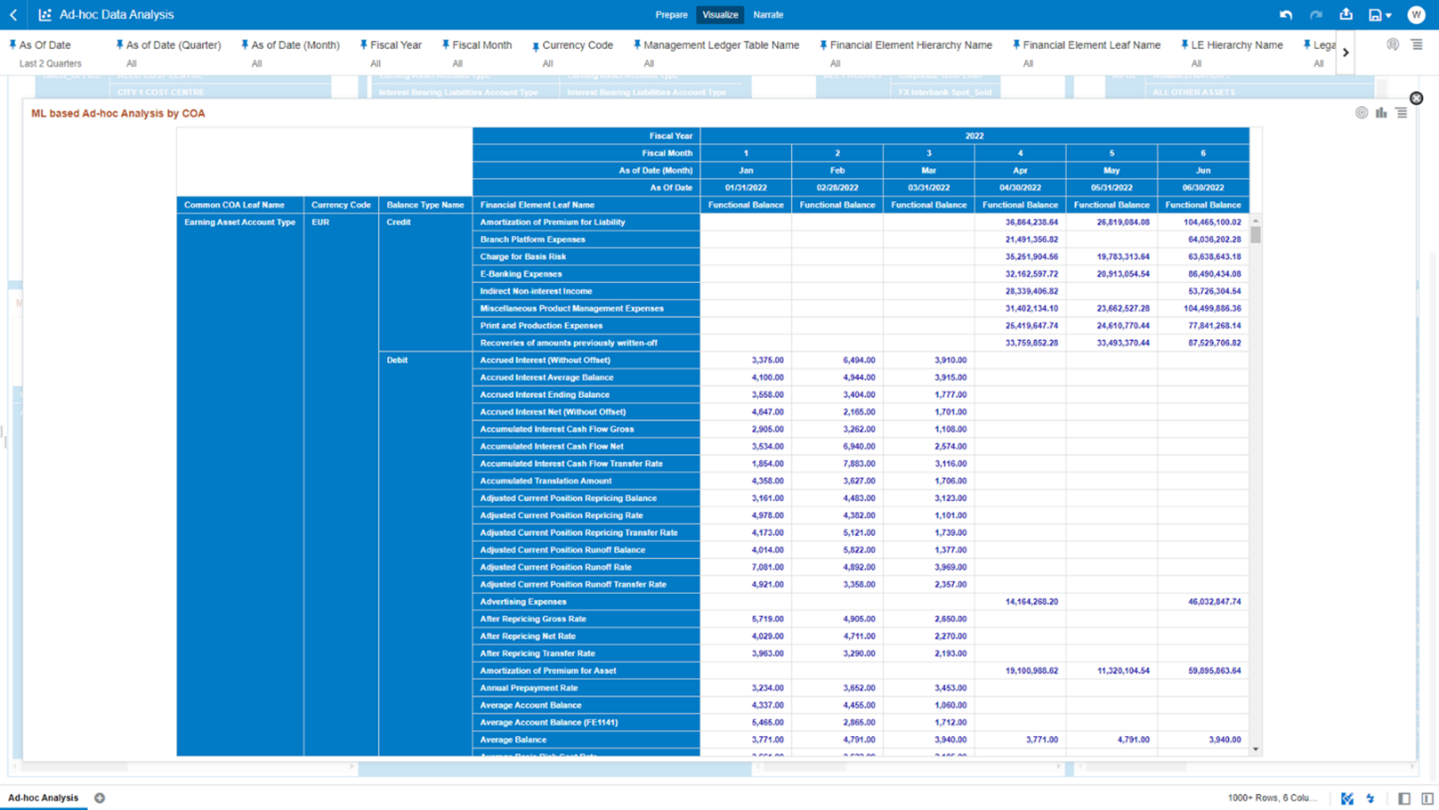1439x810 pixels.
Task: Select the Advertising Expenses row label
Action: 586,602
